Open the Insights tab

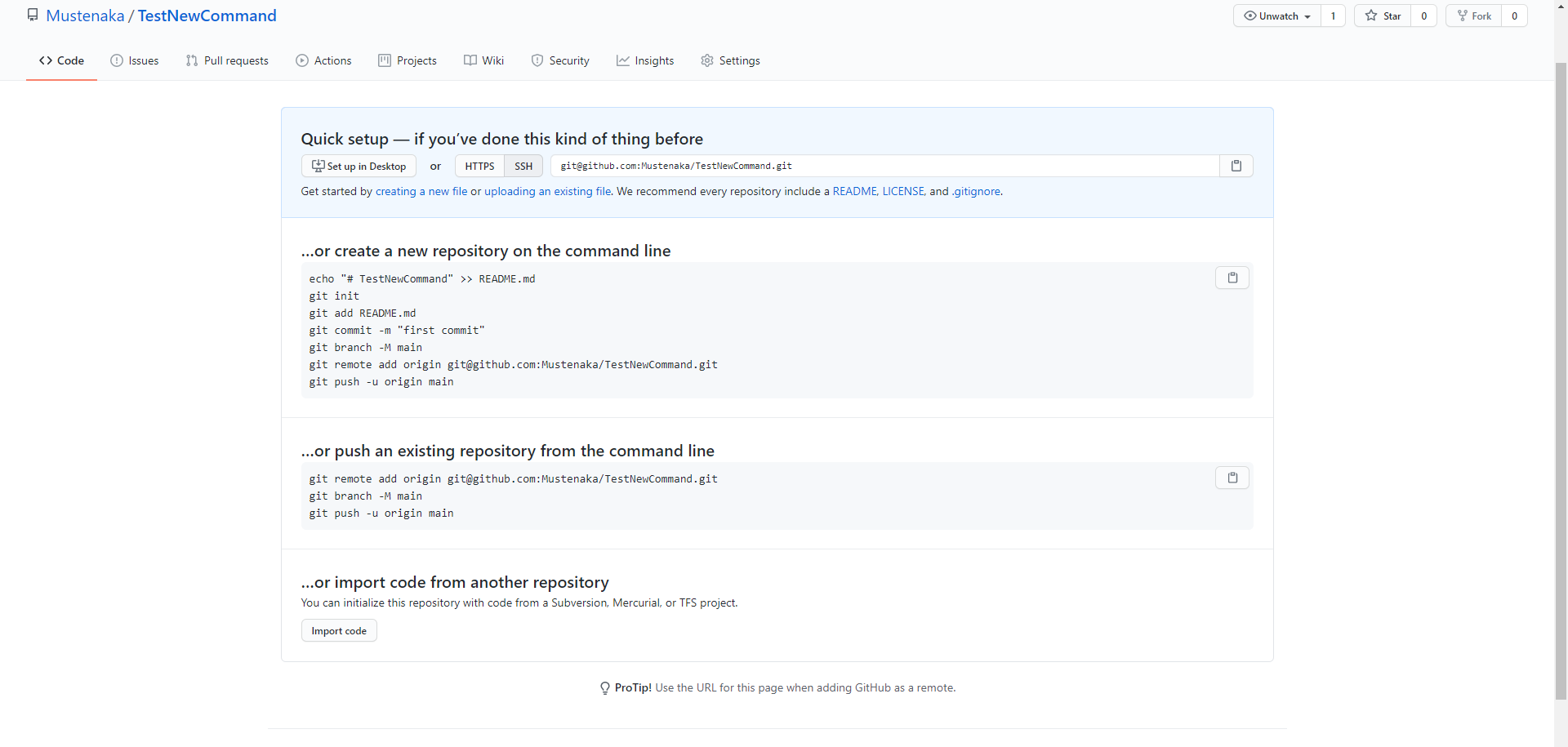(645, 60)
